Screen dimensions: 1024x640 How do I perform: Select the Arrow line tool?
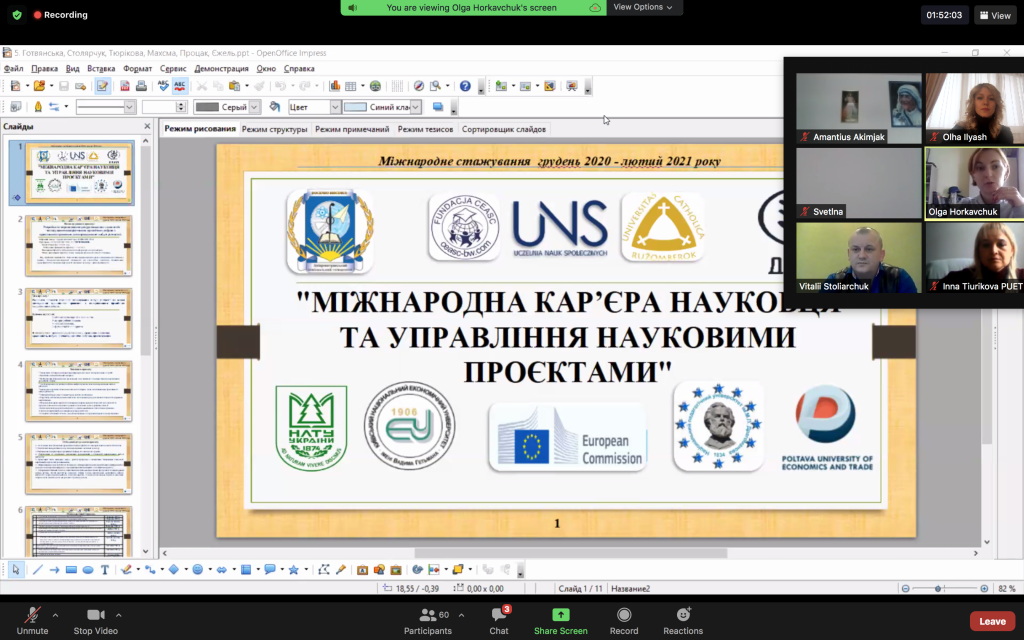click(54, 569)
